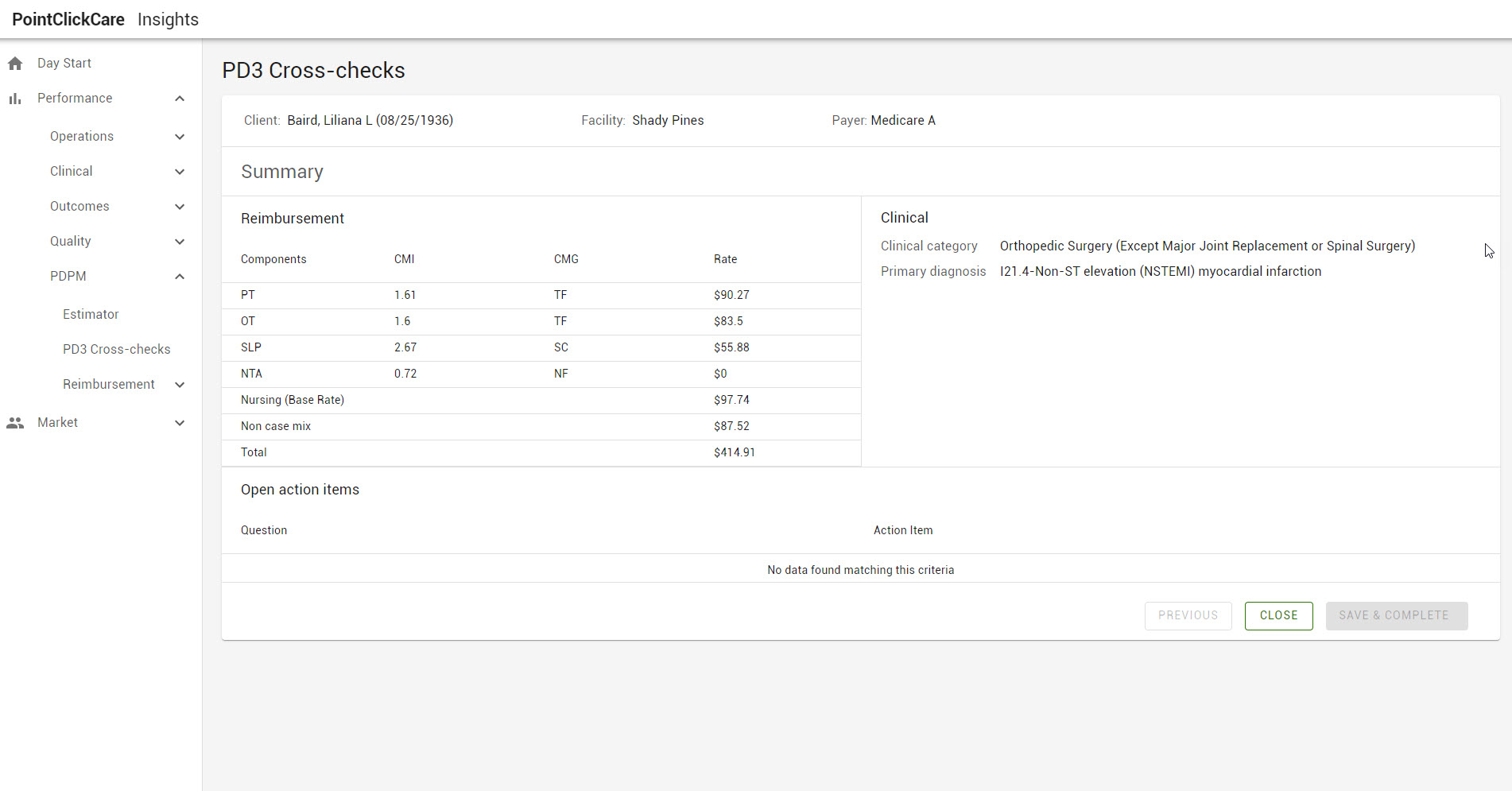Click the OT rate $83.5
1512x791 pixels.
click(x=728, y=321)
